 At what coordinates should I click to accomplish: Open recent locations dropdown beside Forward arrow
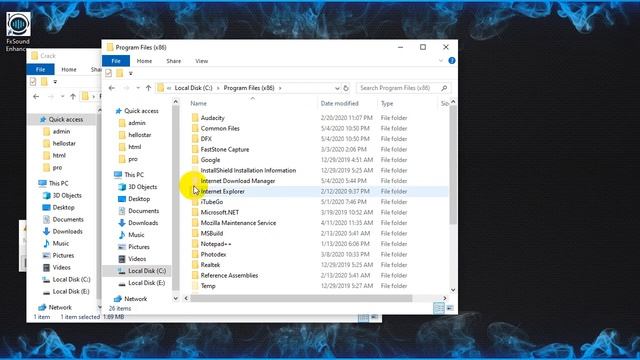(x=138, y=88)
